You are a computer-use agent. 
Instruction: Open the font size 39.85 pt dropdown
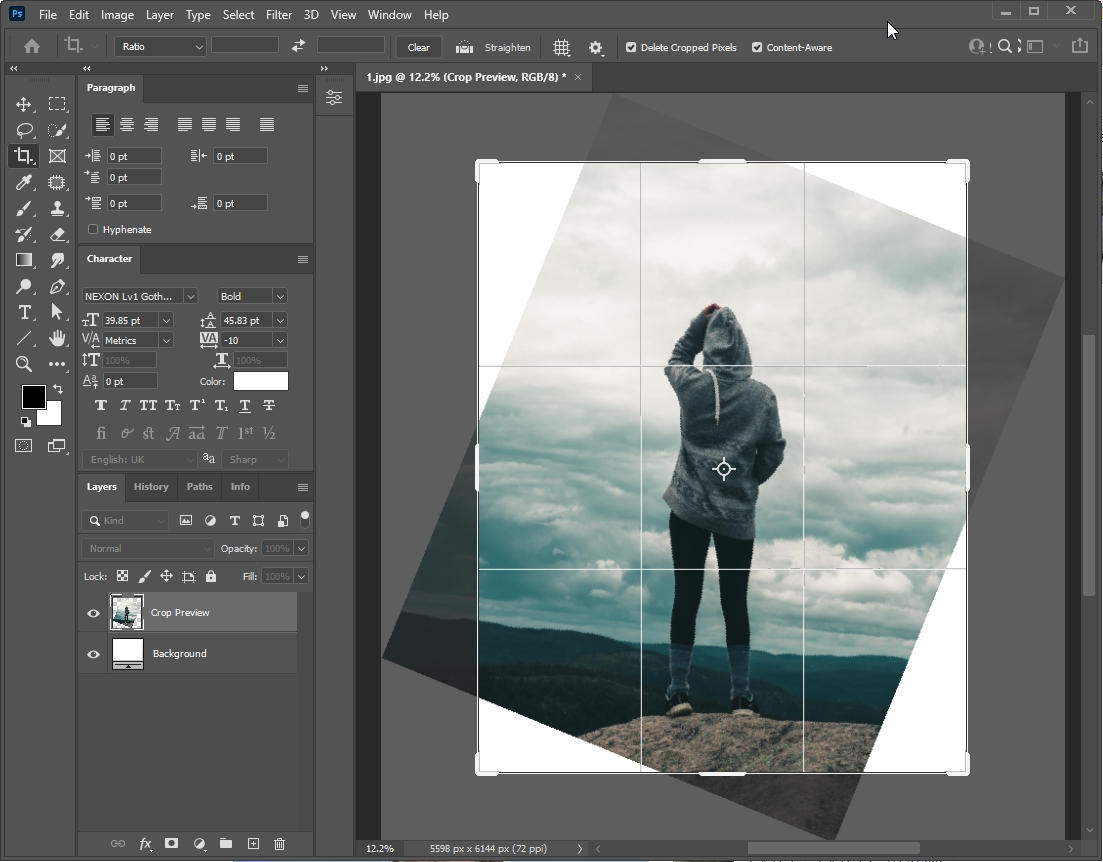[x=166, y=320]
